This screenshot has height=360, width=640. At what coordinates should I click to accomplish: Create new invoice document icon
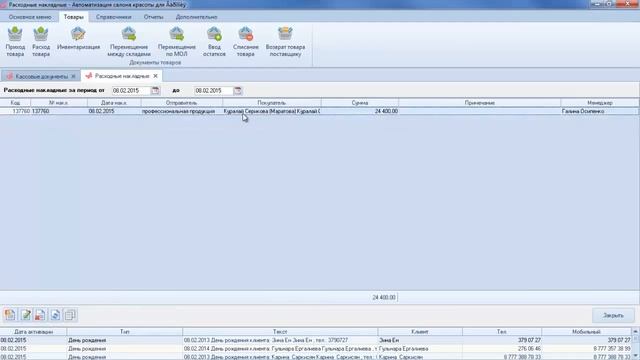(x=10, y=315)
